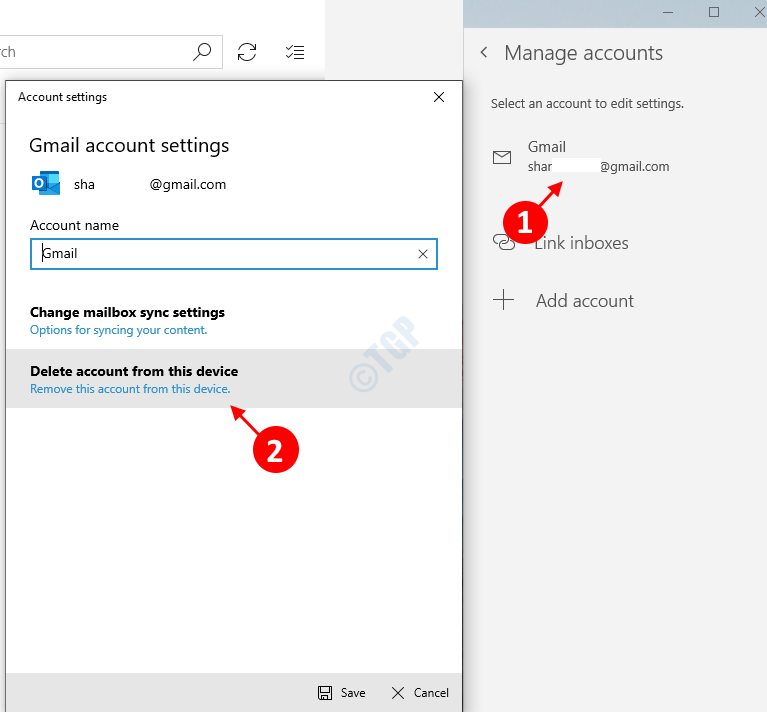
Task: Clear the Account name field with its X
Action: point(423,254)
